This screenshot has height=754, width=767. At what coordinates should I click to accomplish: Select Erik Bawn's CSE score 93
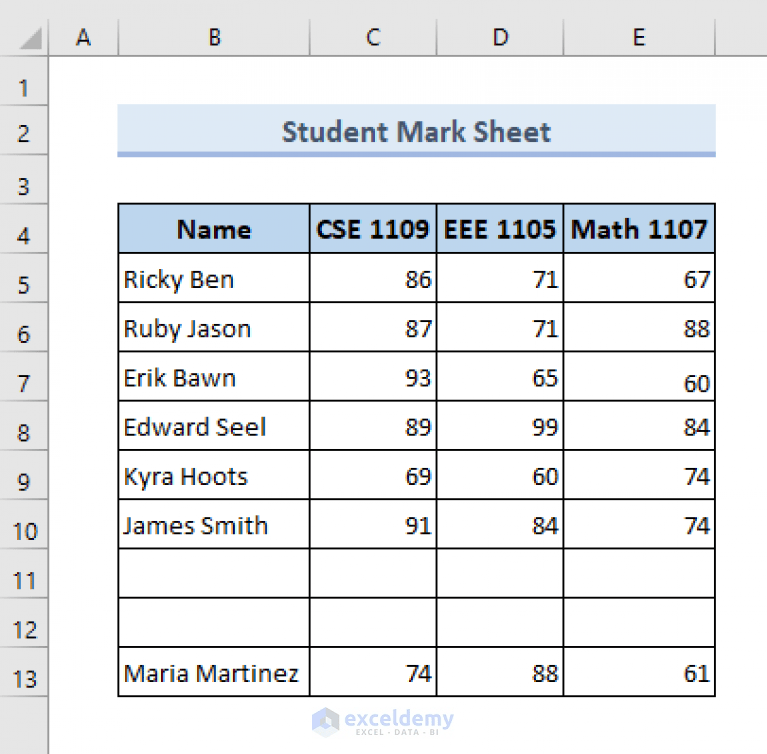click(373, 376)
